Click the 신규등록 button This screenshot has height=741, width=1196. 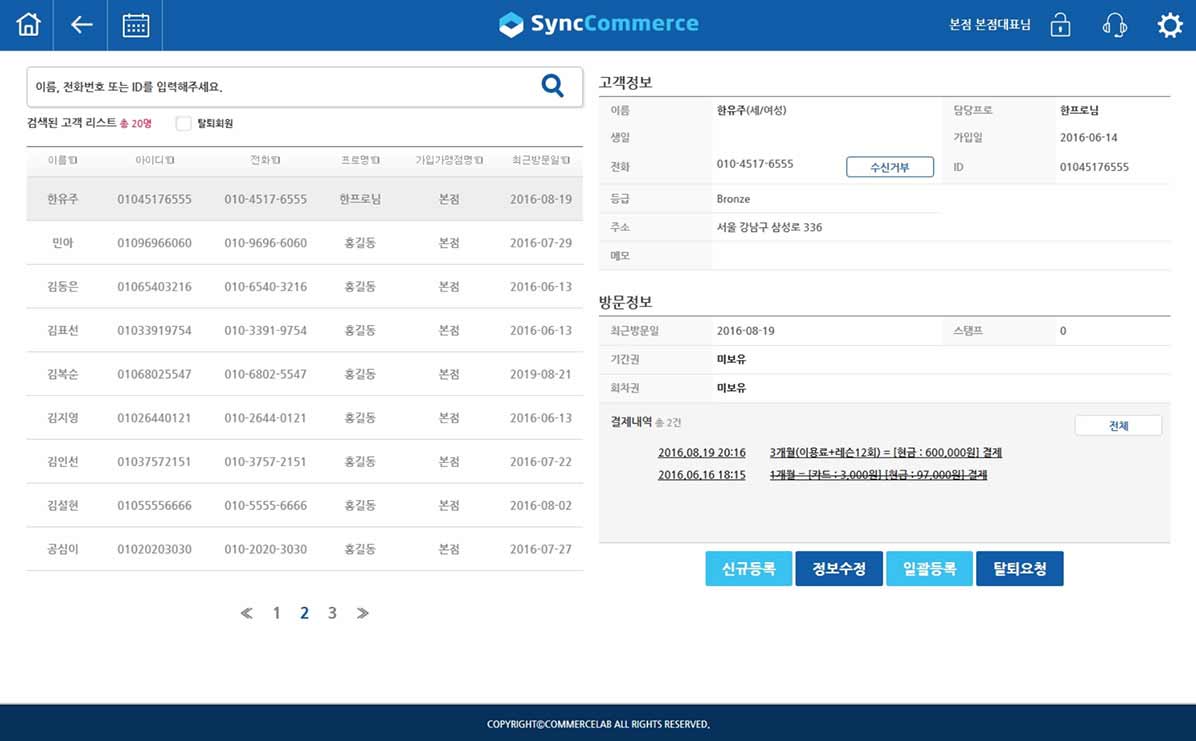coord(748,569)
